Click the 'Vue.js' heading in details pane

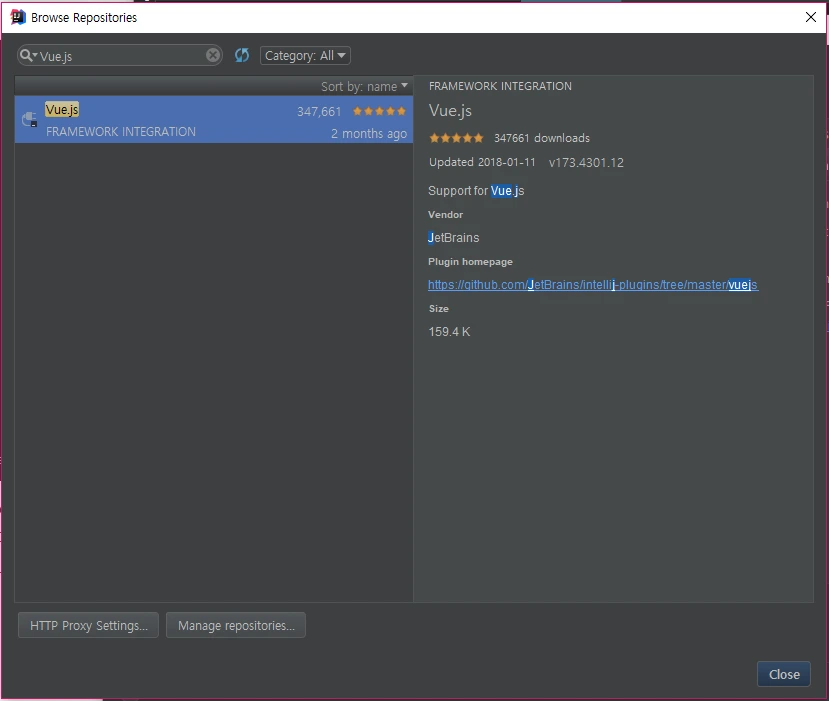tap(450, 110)
